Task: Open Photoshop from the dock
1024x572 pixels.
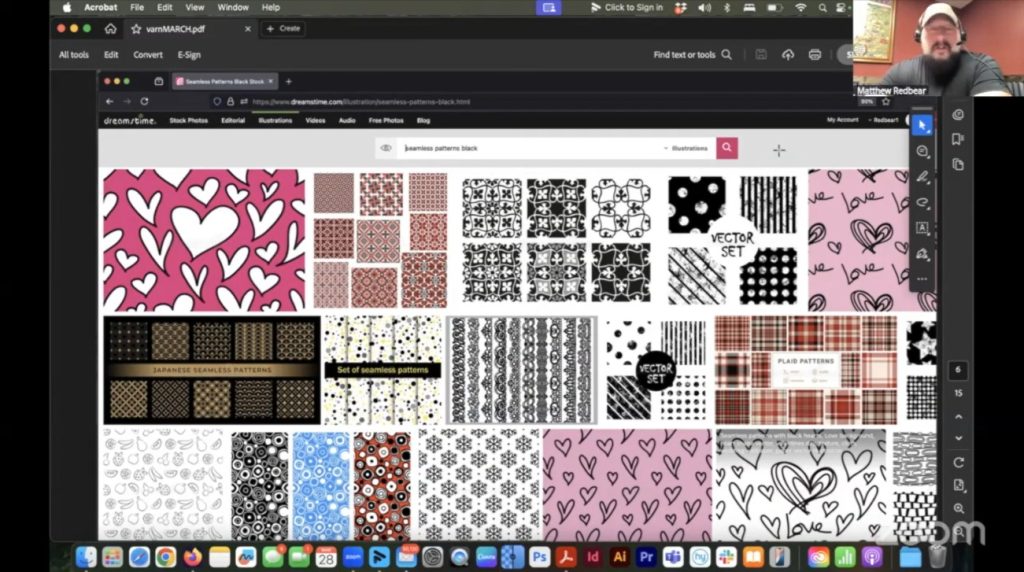Action: pos(539,557)
